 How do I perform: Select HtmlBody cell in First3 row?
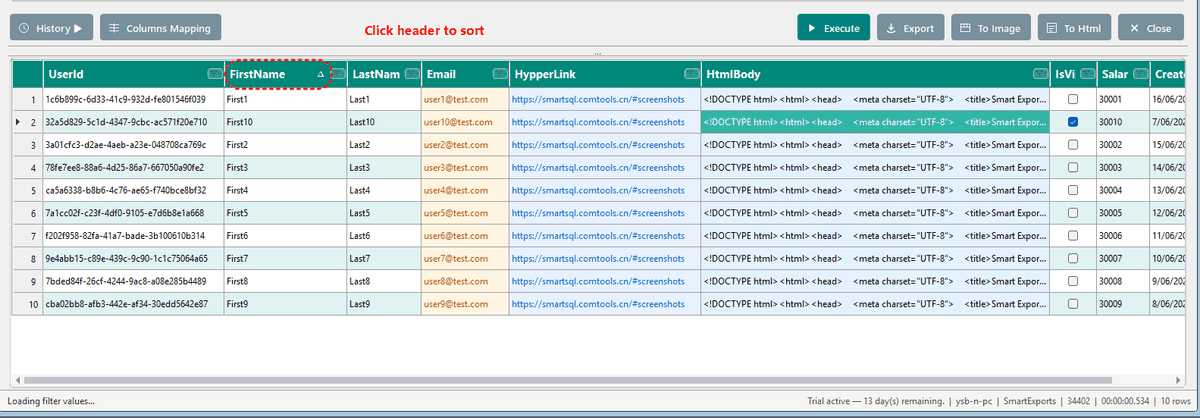pyautogui.click(x=875, y=167)
